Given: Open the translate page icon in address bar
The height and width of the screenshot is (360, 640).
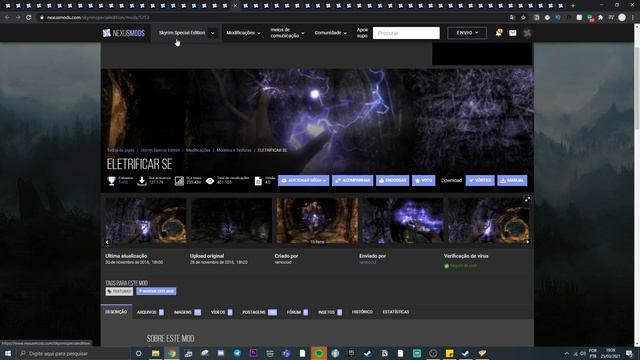Looking at the screenshot, I should [512, 18].
